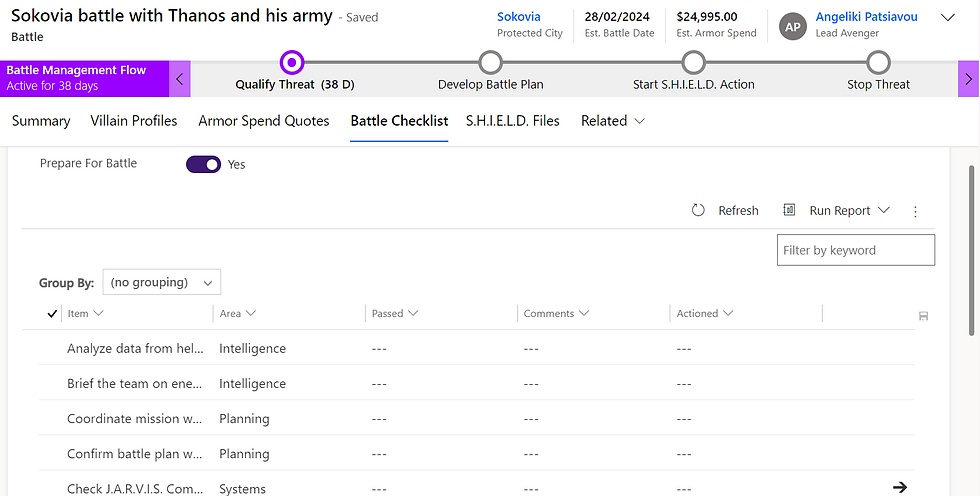Click the Sokovia protected city link
This screenshot has width=980, height=496.
point(519,17)
